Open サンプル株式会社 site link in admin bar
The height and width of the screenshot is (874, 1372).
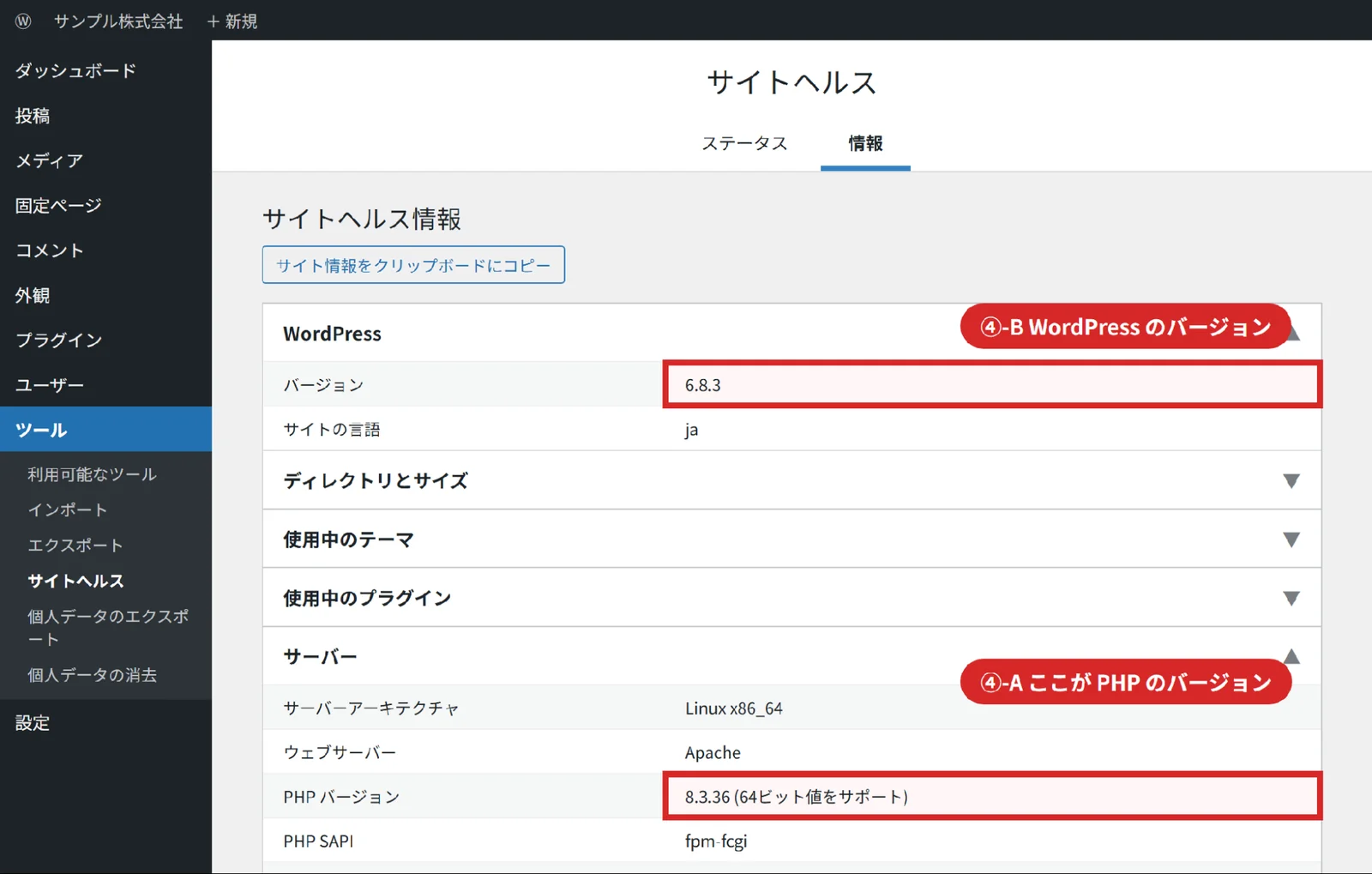pyautogui.click(x=118, y=21)
